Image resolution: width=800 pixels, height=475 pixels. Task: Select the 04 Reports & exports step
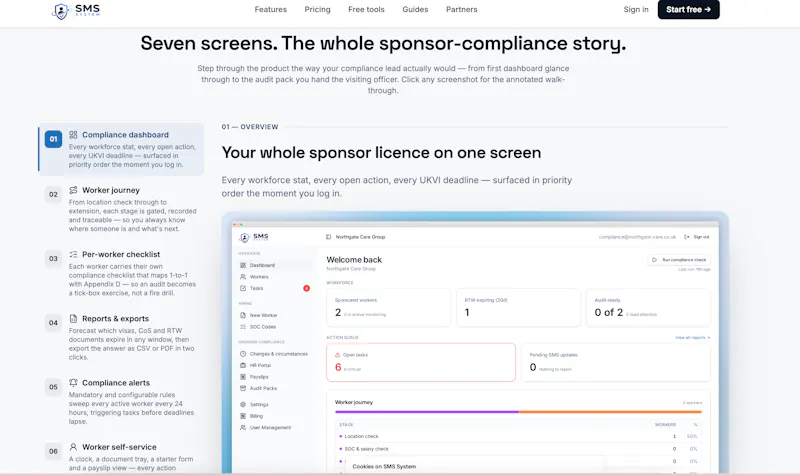[121, 337]
